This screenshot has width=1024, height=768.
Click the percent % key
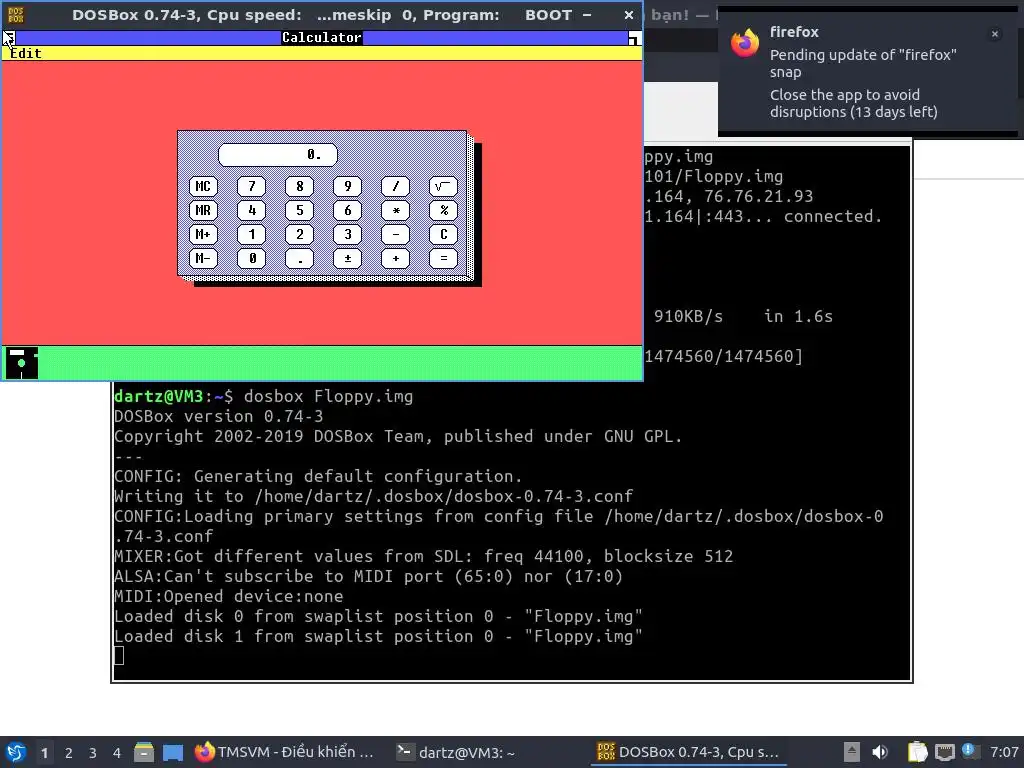(443, 210)
